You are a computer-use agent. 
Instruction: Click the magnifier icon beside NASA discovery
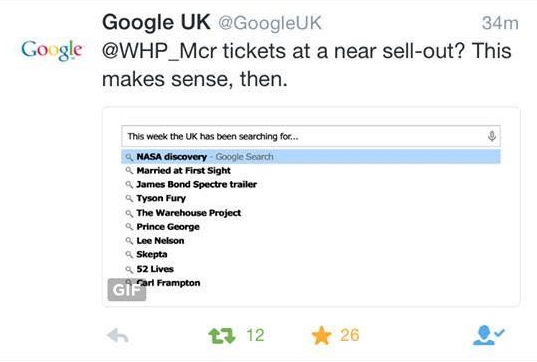click(129, 157)
